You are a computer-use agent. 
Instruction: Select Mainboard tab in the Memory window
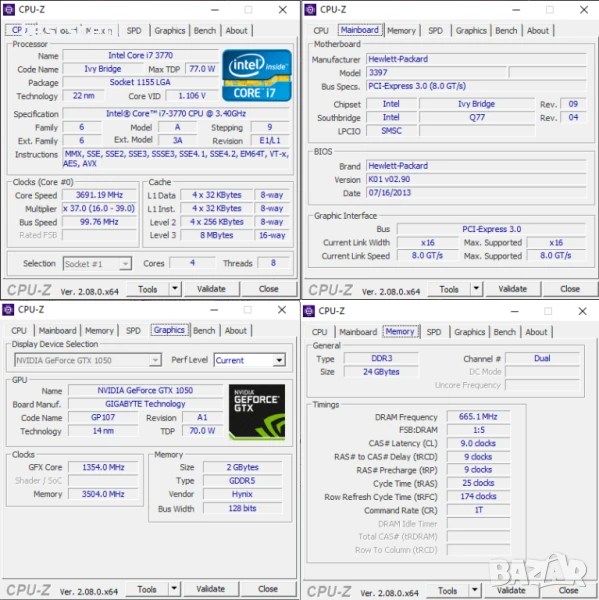[358, 332]
